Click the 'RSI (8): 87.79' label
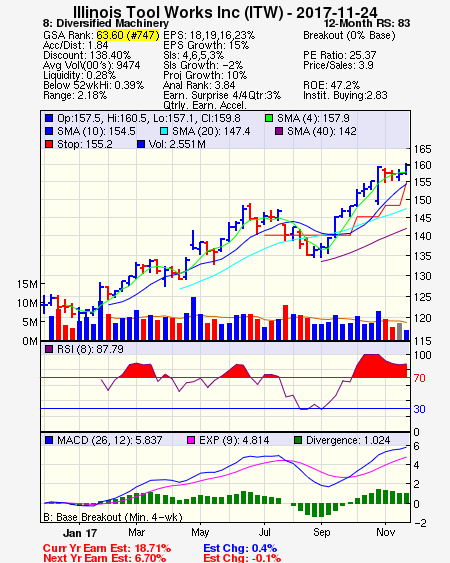The width and height of the screenshot is (450, 563). pos(90,349)
